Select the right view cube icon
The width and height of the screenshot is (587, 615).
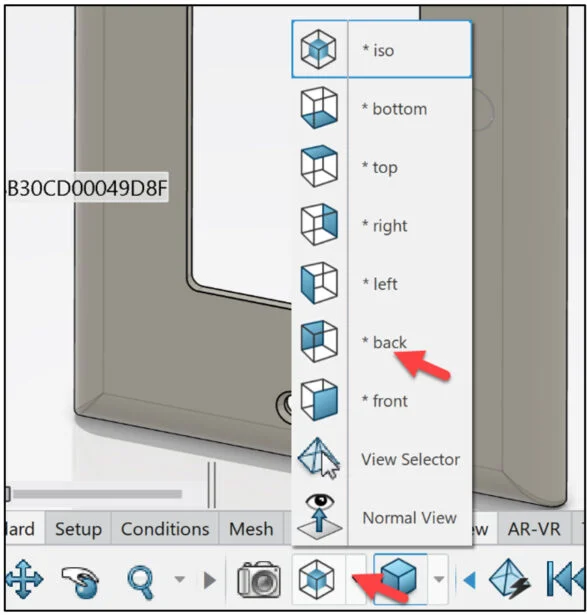coord(319,224)
